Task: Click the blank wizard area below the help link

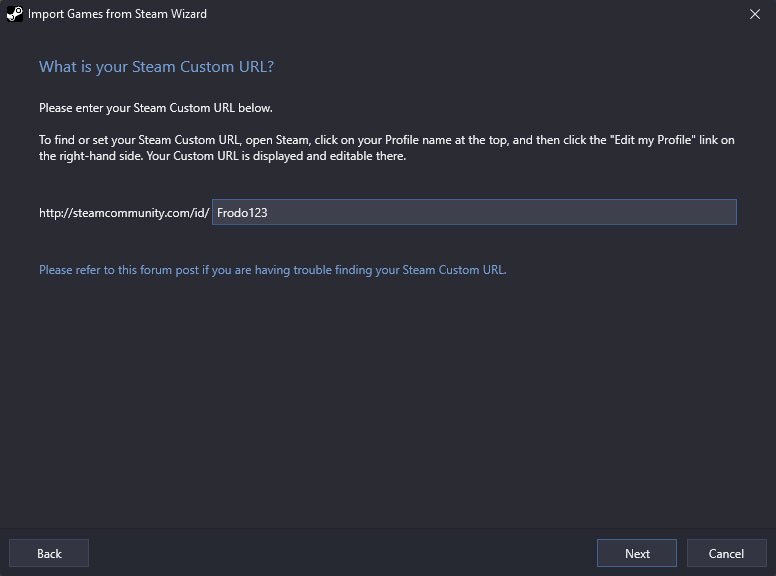Action: pyautogui.click(x=386, y=396)
